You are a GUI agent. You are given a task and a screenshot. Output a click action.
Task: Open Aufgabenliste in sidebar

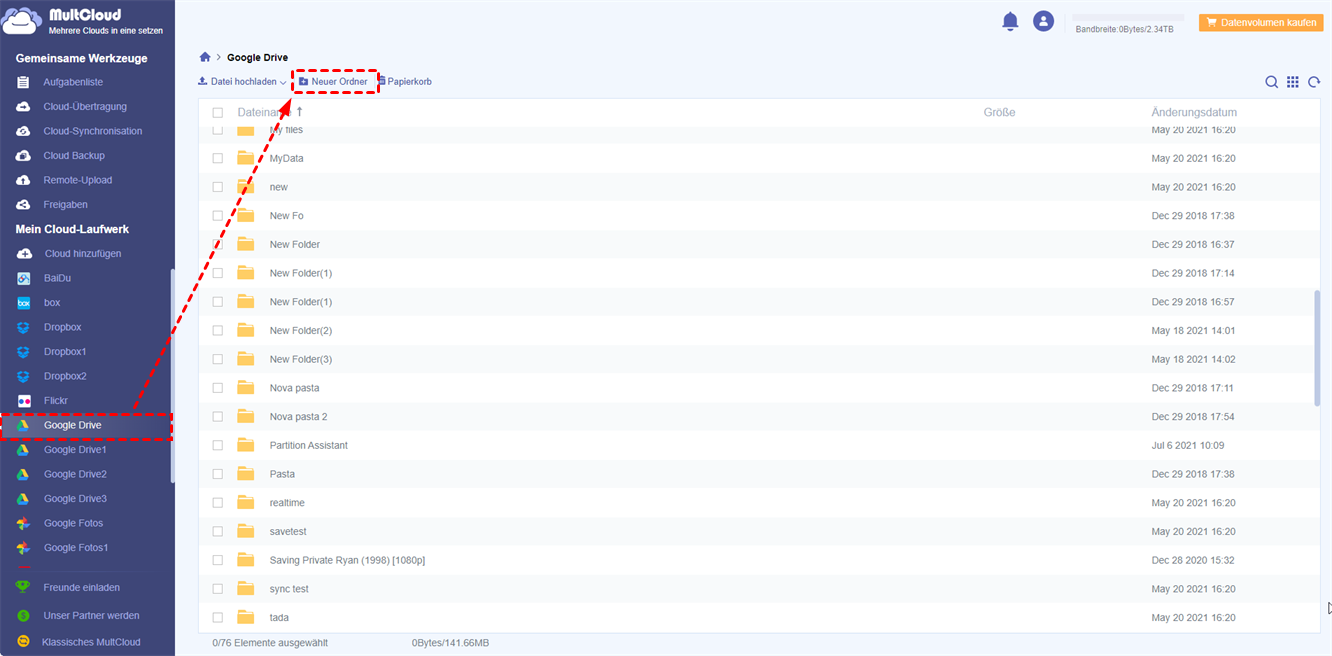tap(73, 82)
